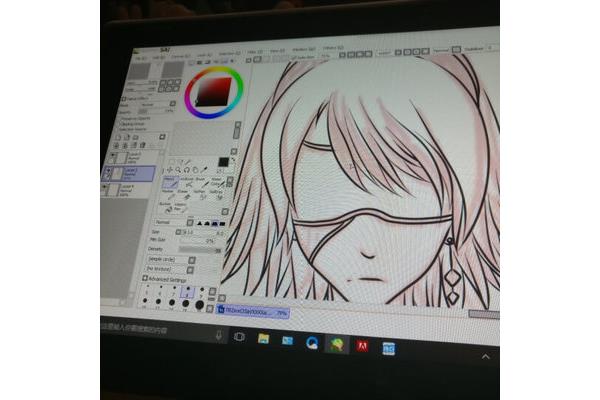Select the Eraser tool
The image size is (600, 400).
click(x=184, y=195)
